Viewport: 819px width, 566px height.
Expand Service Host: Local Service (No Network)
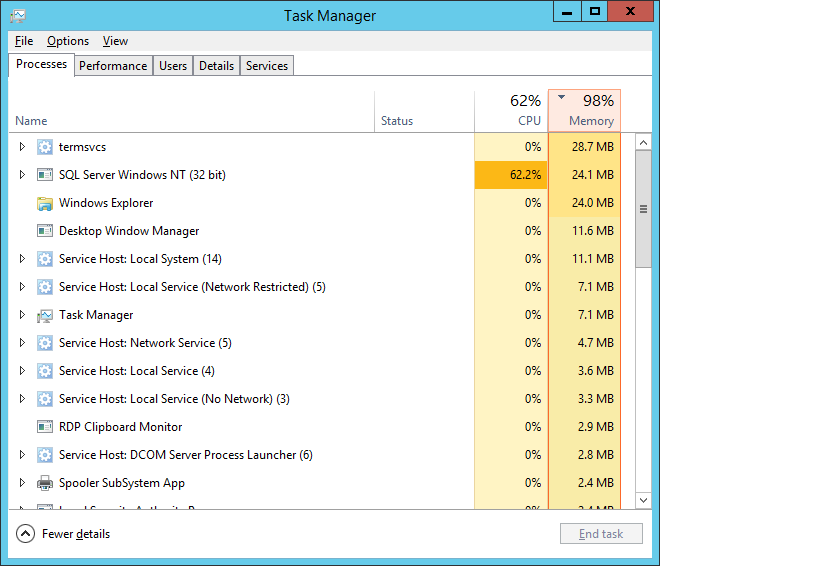coord(22,398)
